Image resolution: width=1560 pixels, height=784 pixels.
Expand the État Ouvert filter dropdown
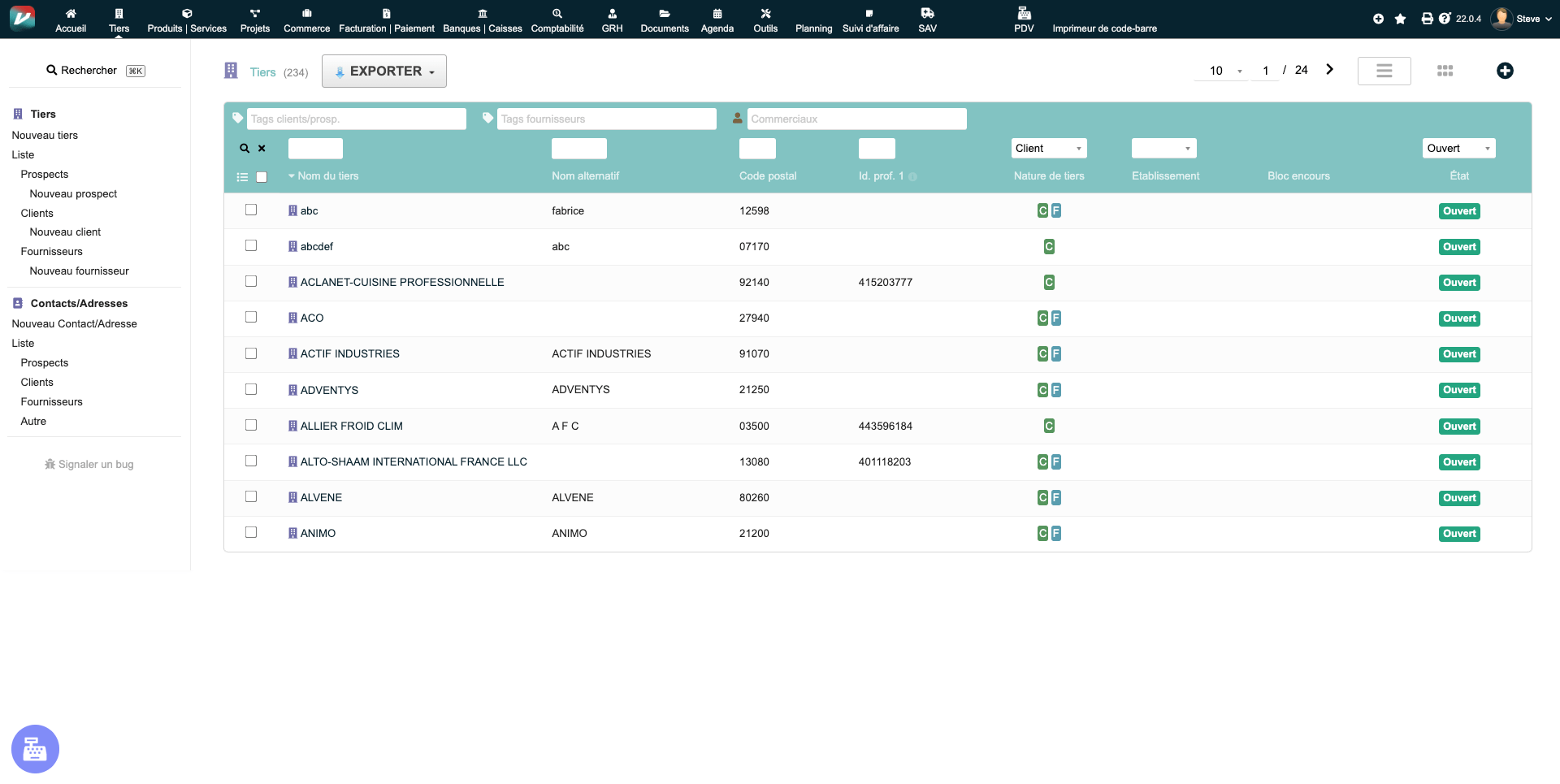pos(1458,149)
